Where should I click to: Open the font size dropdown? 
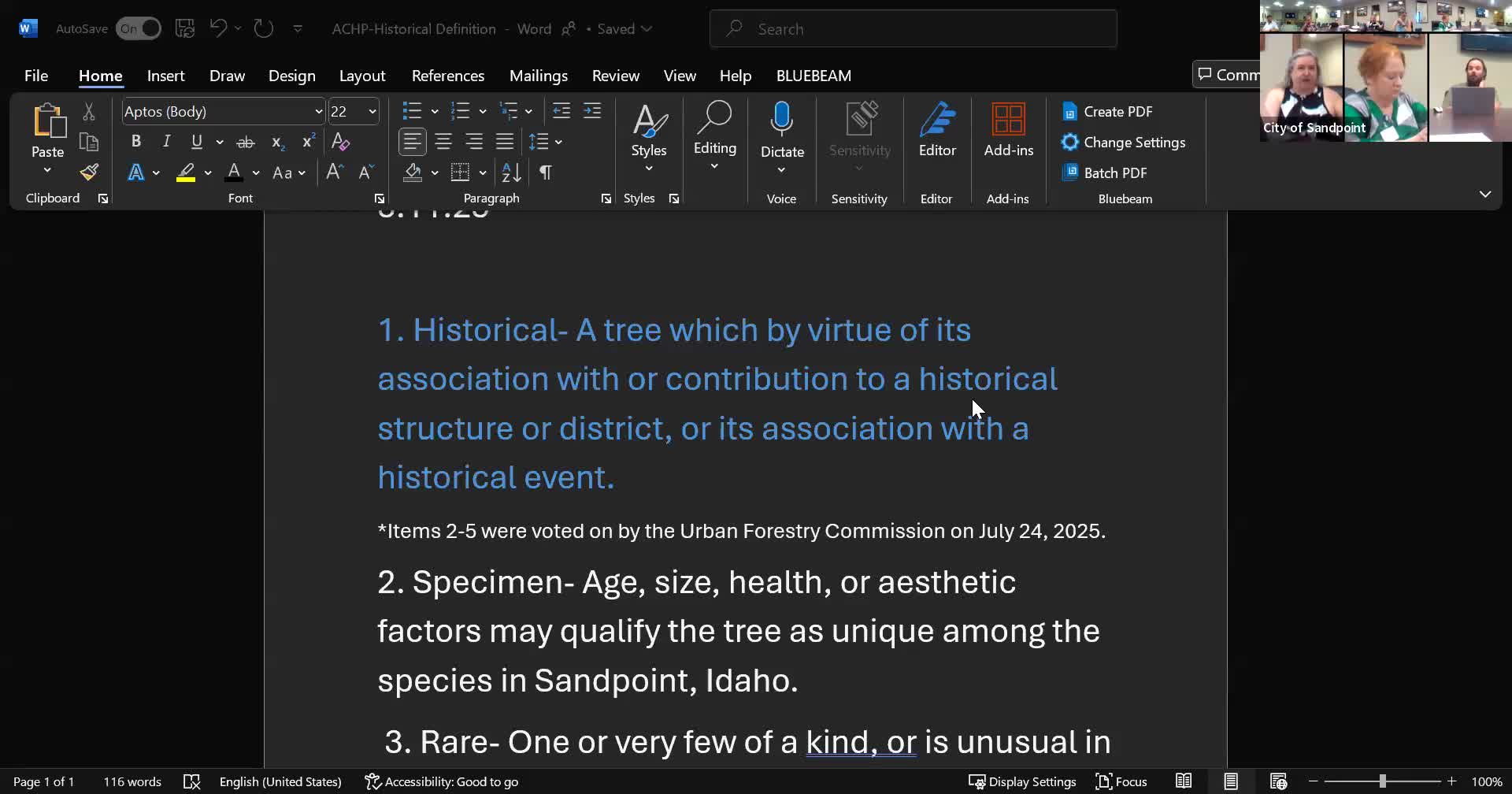pos(372,112)
